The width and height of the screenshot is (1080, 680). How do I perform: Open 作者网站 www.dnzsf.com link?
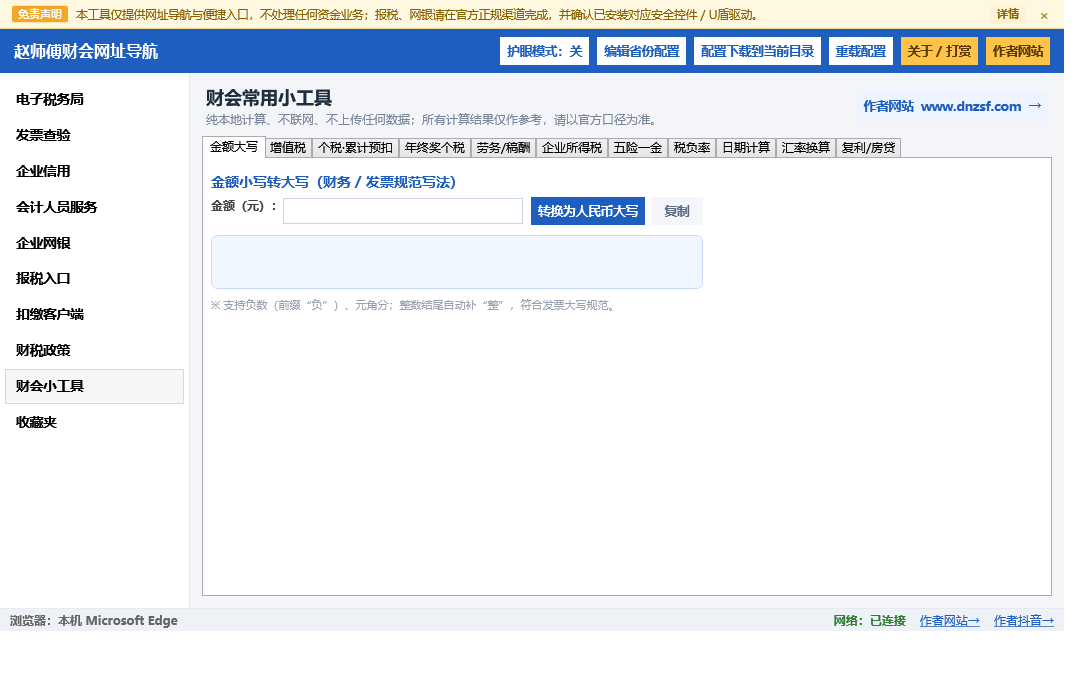pos(953,106)
